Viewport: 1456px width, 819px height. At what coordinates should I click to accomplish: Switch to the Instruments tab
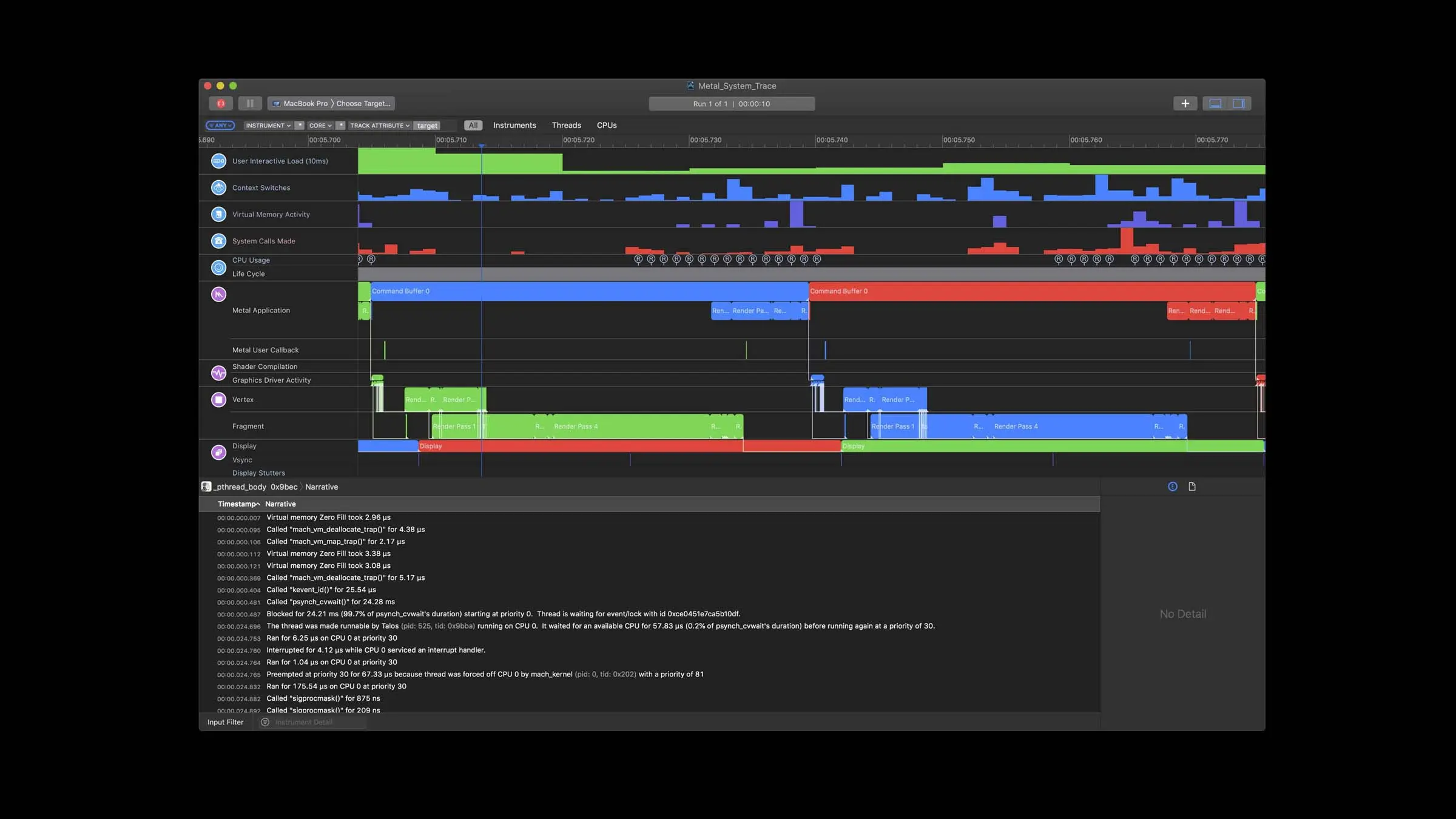pyautogui.click(x=514, y=126)
